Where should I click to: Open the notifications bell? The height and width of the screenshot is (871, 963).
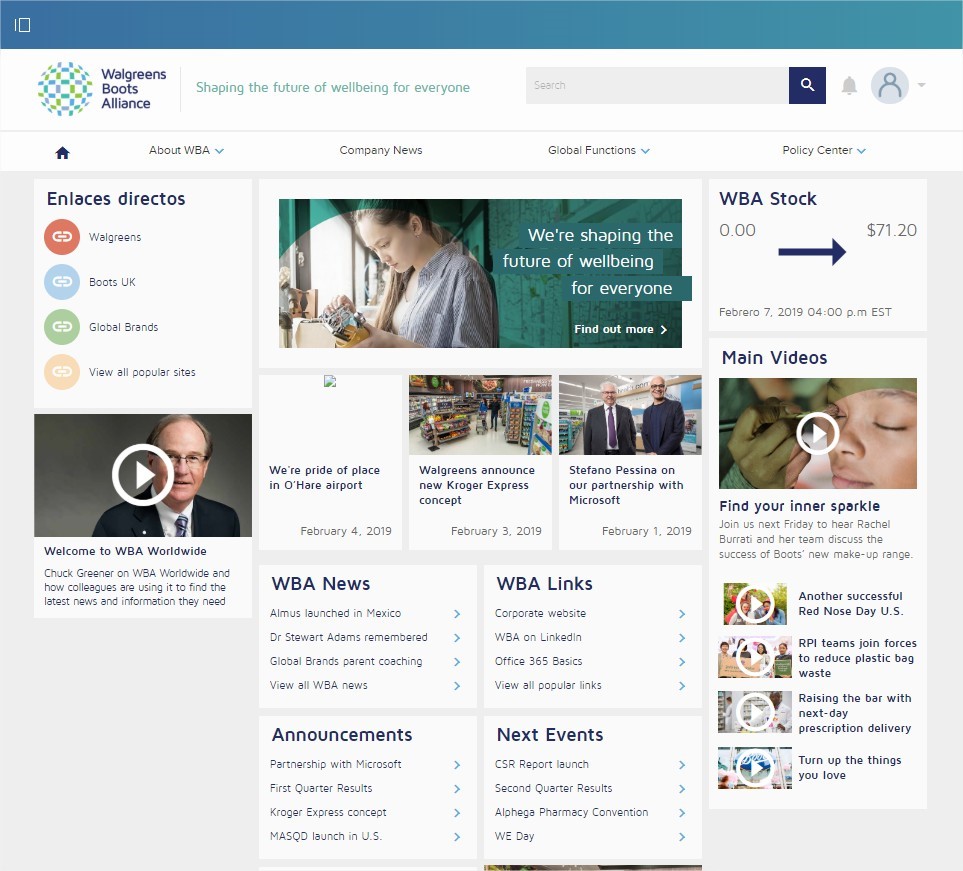(849, 85)
